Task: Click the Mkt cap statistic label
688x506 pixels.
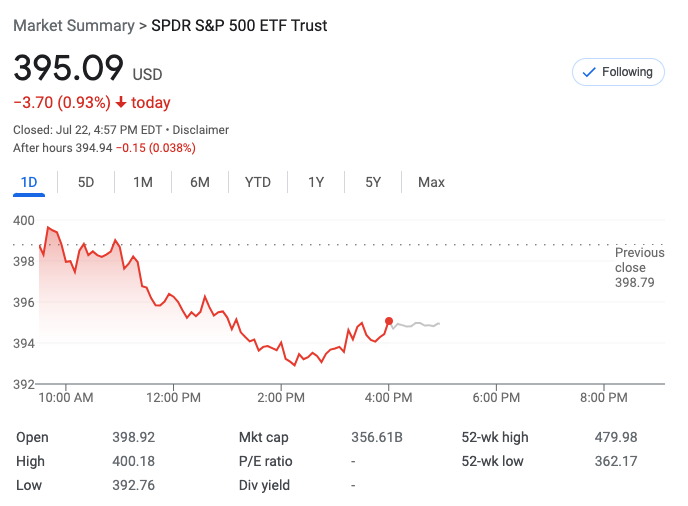Action: (264, 437)
